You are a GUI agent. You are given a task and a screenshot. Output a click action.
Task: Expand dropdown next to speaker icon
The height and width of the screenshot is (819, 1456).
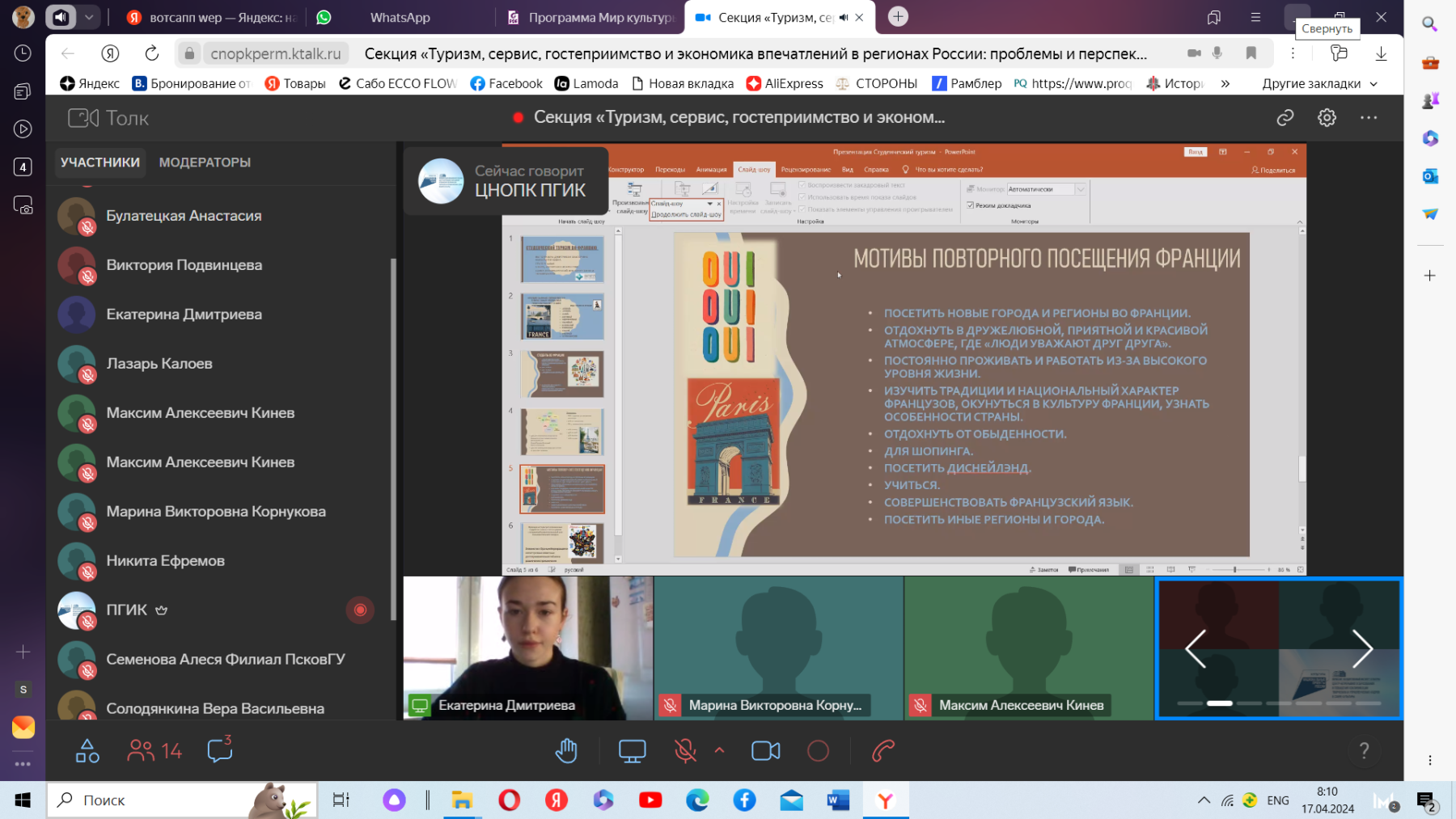pos(89,17)
